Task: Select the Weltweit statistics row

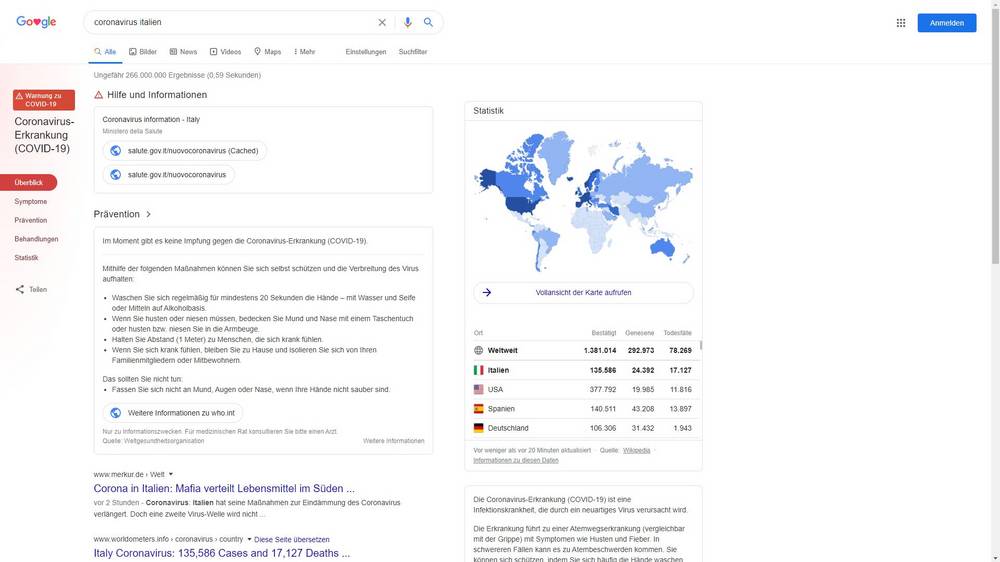Action: (x=583, y=350)
